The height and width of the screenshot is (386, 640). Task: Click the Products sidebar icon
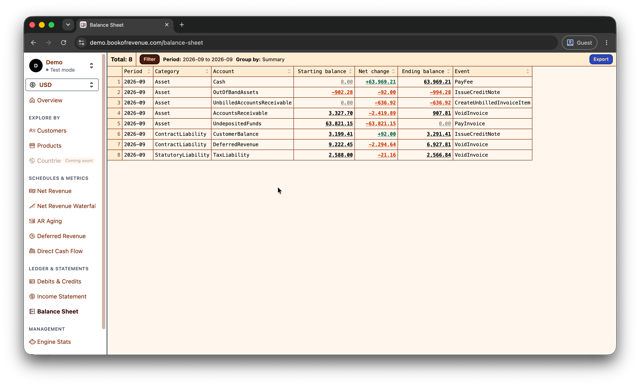point(32,146)
